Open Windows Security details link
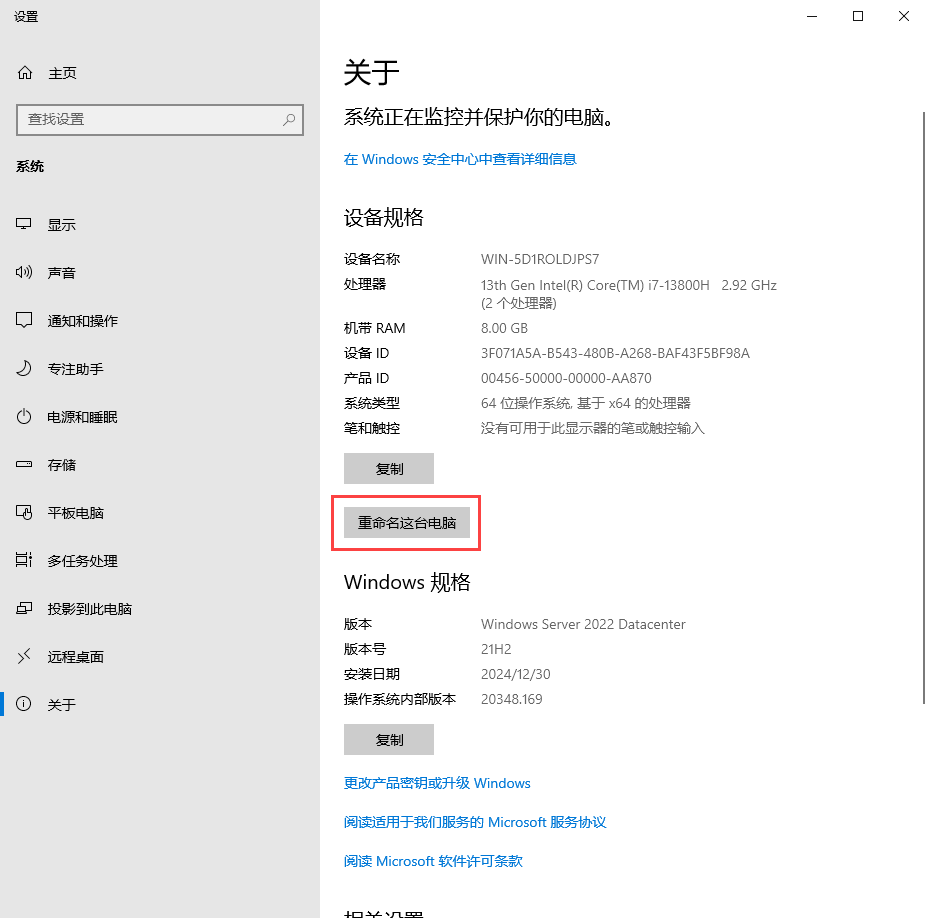 460,159
